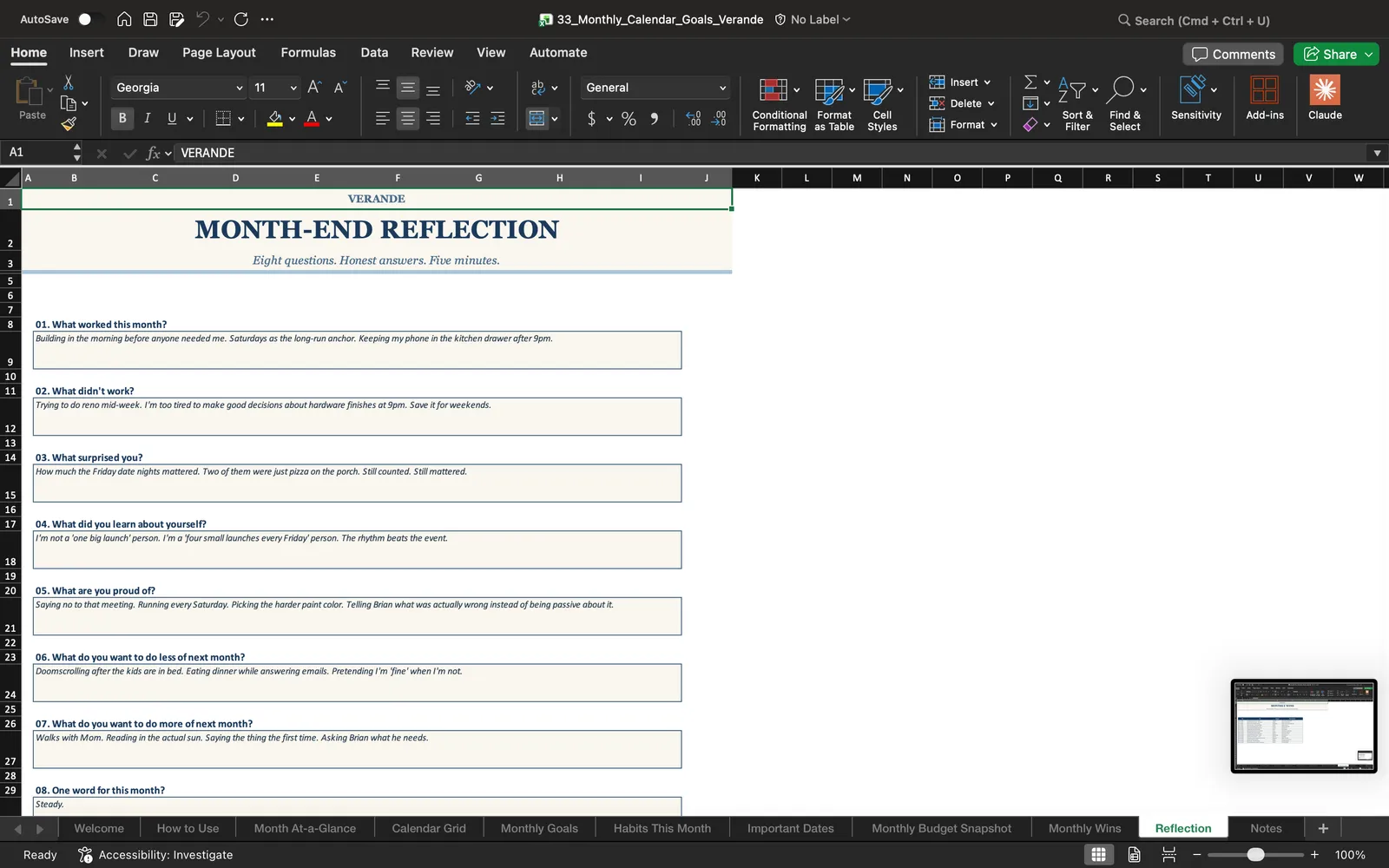
Task: Toggle AutoSave switch
Action: click(90, 19)
